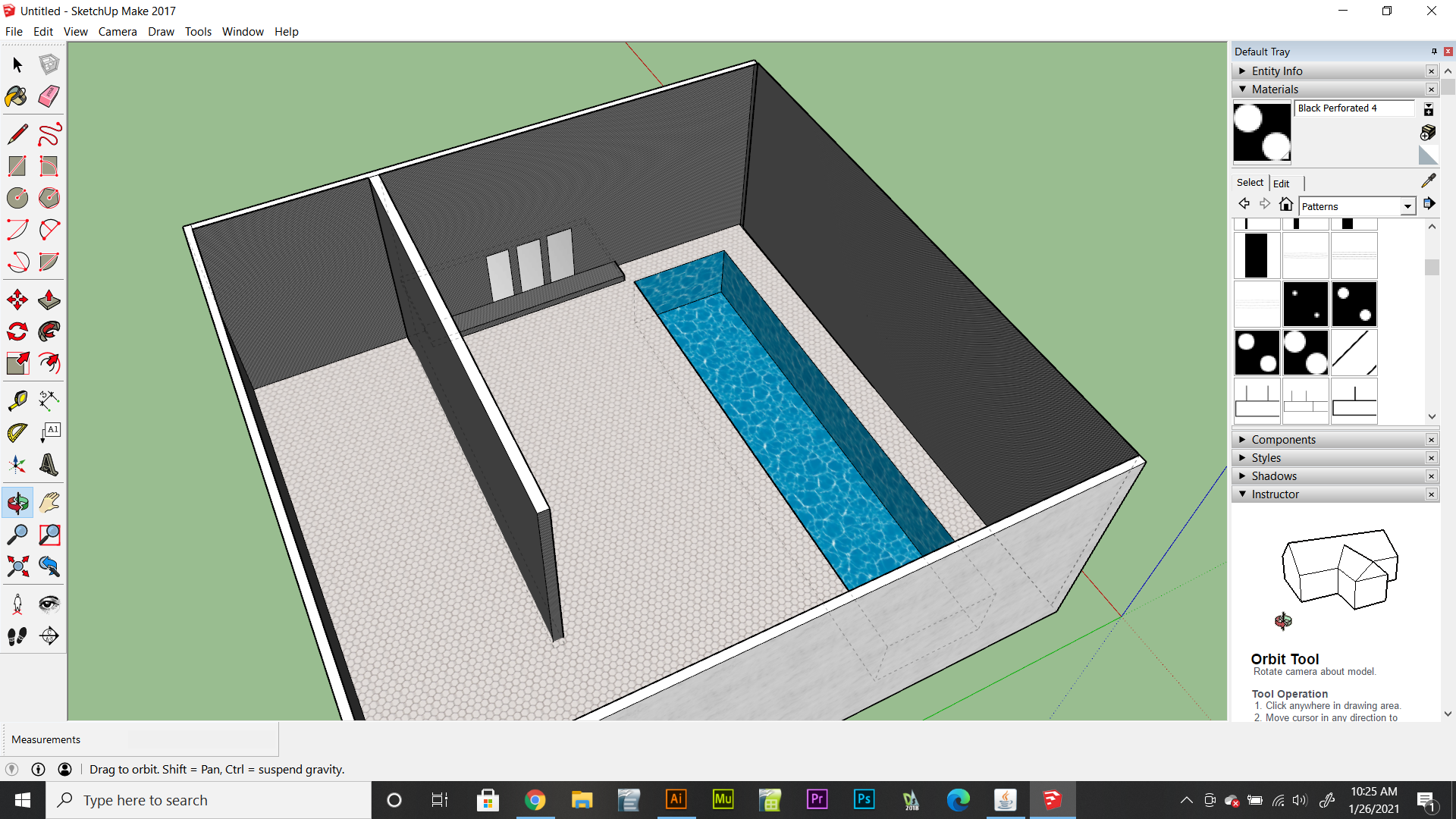This screenshot has width=1456, height=819.
Task: Choose the Make Component tool
Action: (49, 64)
